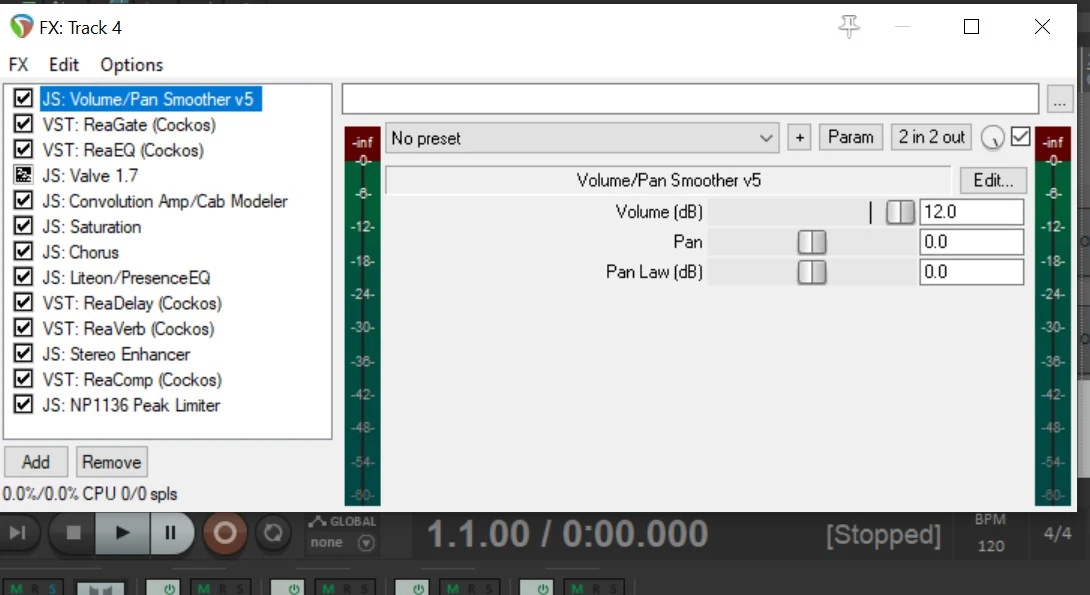Toggle bypass checkbox beside the wet knob
Image resolution: width=1090 pixels, height=595 pixels.
coord(1020,136)
